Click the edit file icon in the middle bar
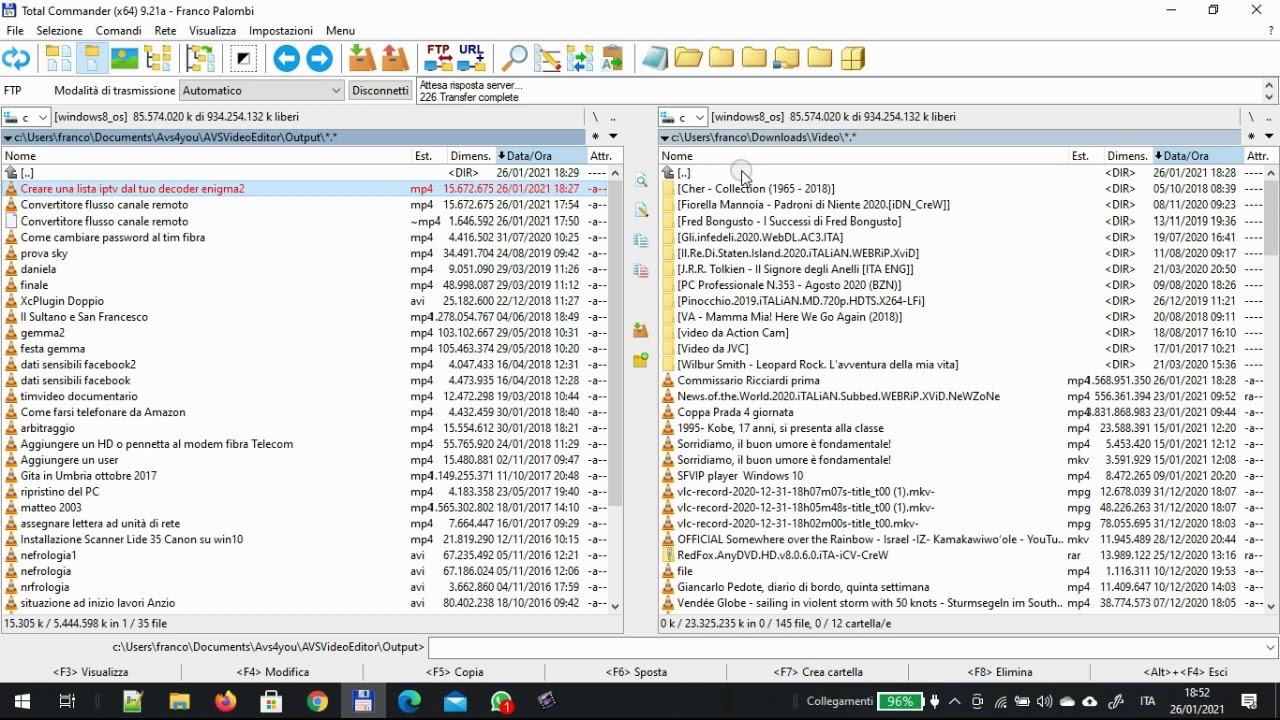Image resolution: width=1280 pixels, height=720 pixels. 641,210
